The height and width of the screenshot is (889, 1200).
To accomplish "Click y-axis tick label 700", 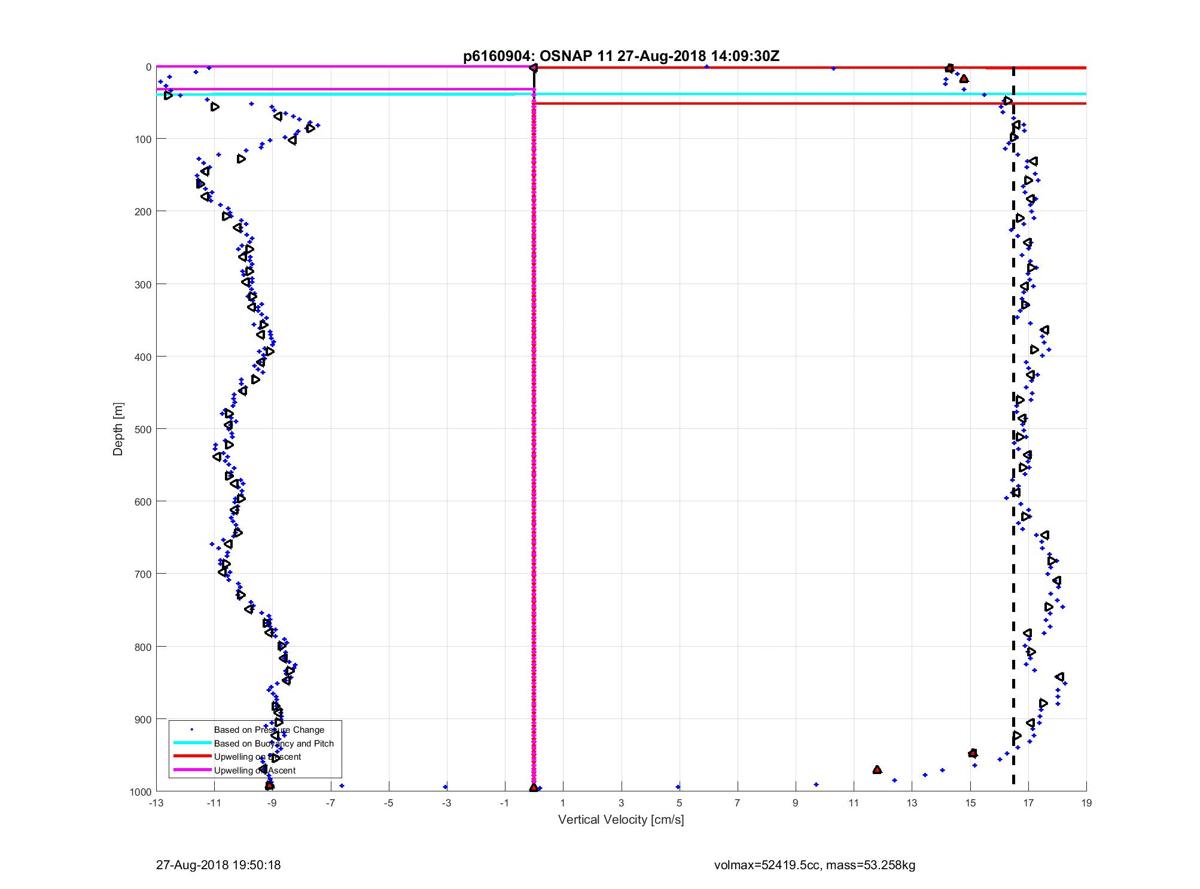I will pyautogui.click(x=141, y=574).
